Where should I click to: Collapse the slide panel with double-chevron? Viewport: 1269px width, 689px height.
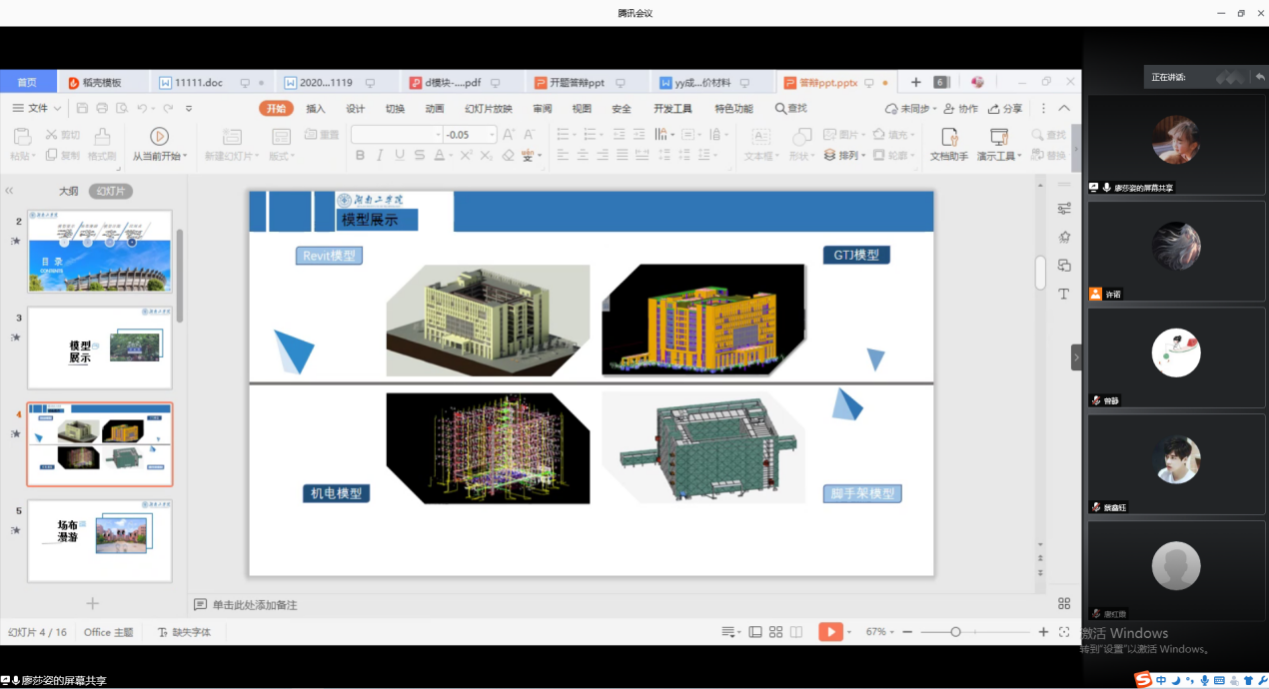pyautogui.click(x=9, y=191)
